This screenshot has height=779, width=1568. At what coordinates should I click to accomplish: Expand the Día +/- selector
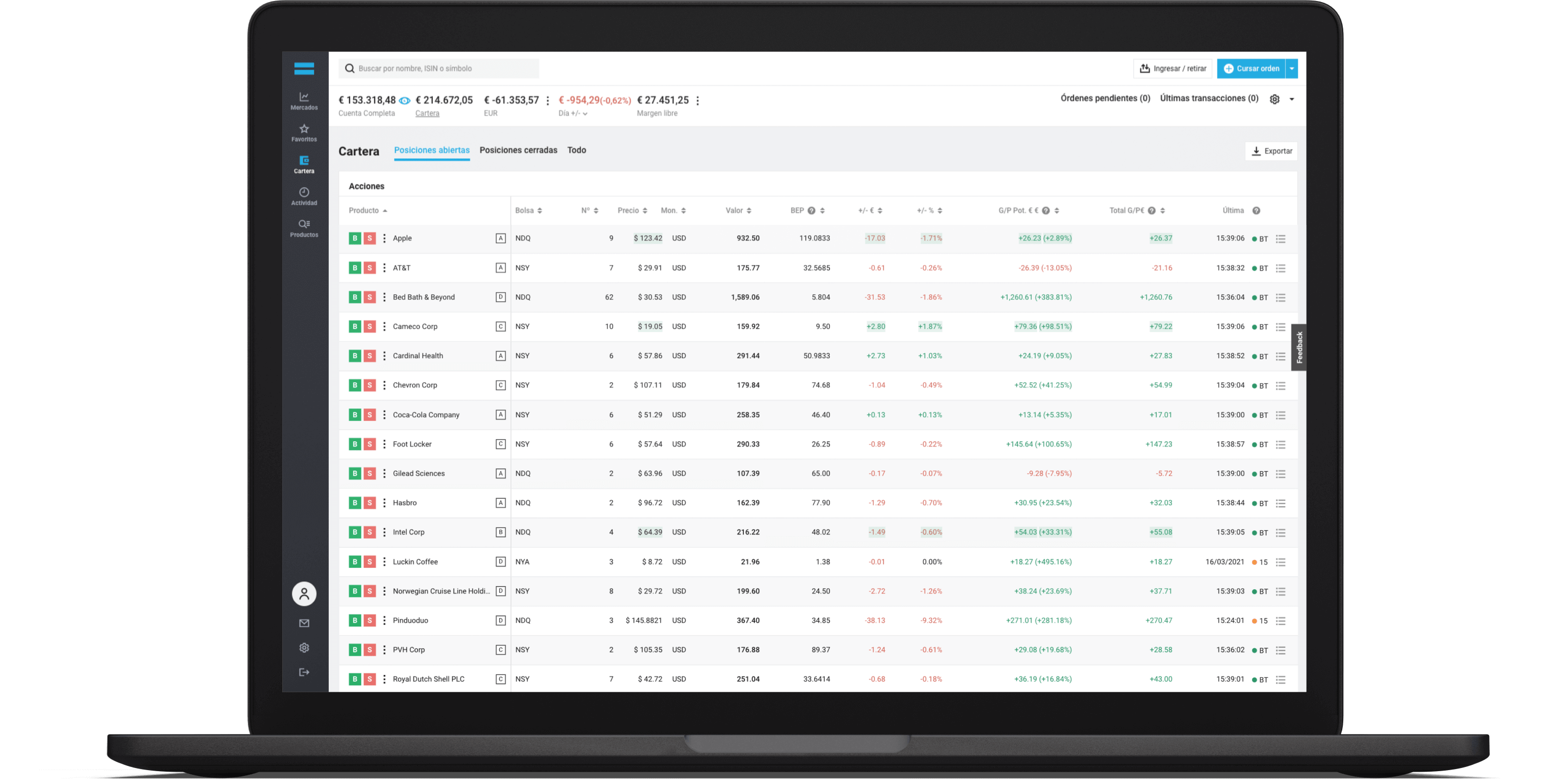573,113
